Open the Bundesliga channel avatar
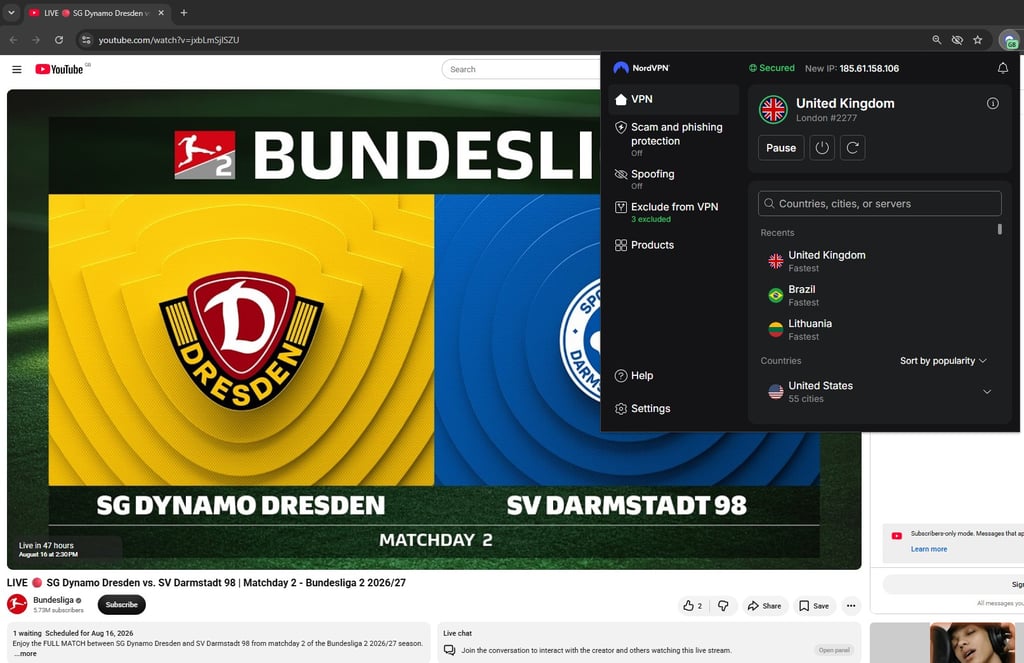This screenshot has width=1024, height=663. pyautogui.click(x=17, y=604)
